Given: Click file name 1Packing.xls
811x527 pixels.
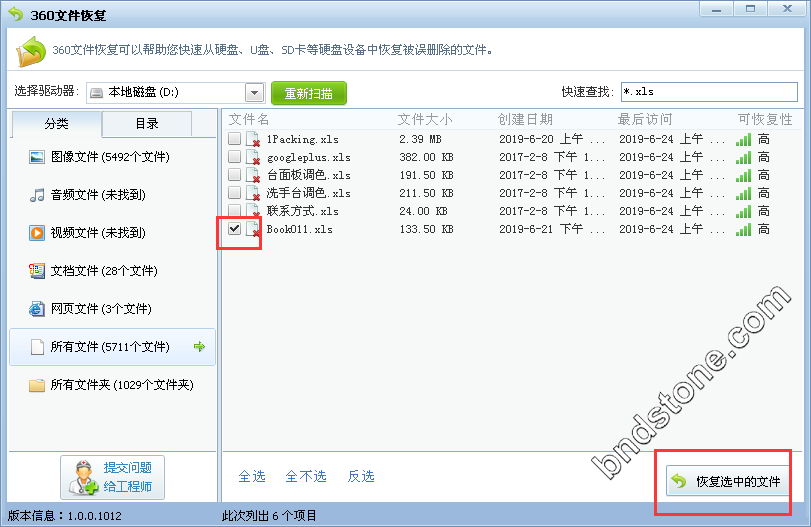Looking at the screenshot, I should [x=303, y=139].
